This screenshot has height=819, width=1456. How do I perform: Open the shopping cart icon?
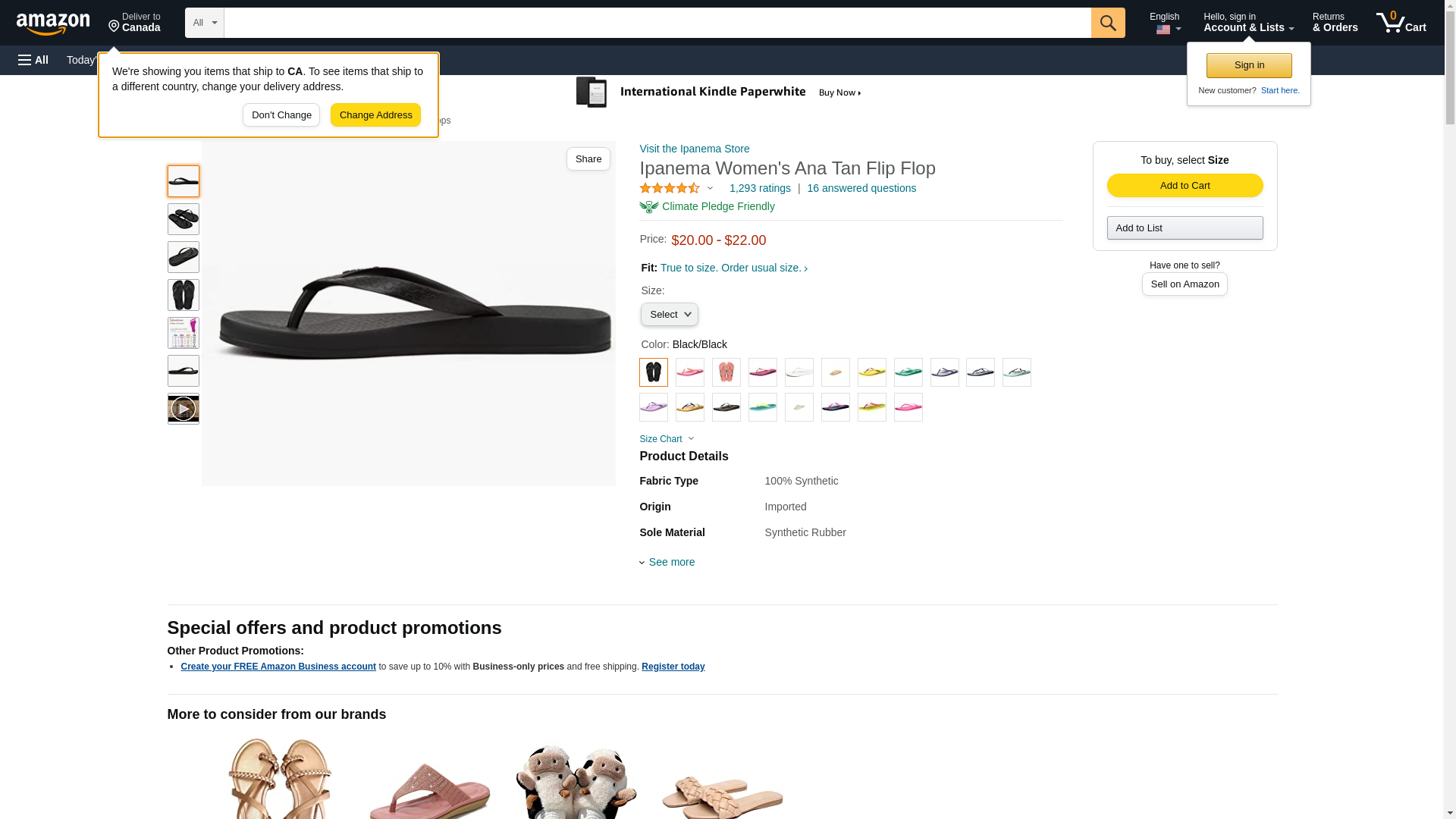tap(1401, 23)
